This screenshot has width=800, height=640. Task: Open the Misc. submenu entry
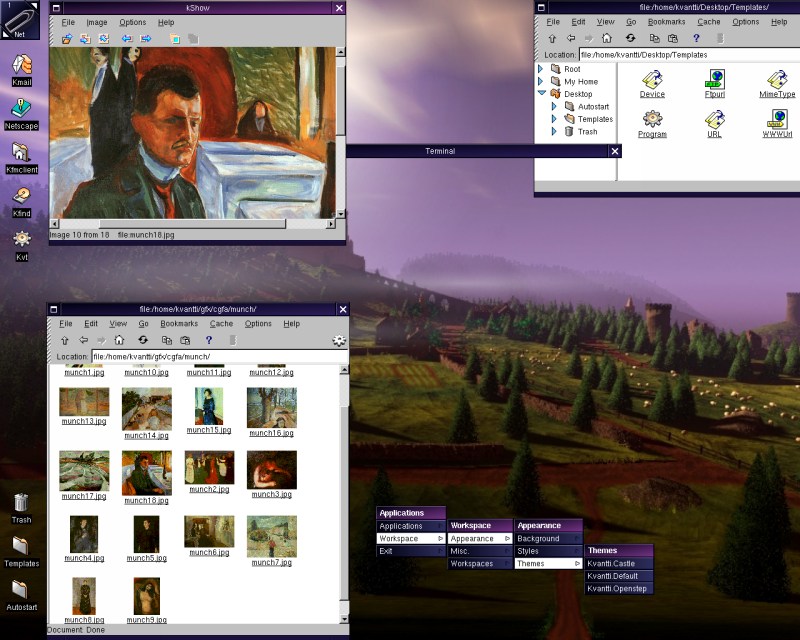pyautogui.click(x=480, y=551)
